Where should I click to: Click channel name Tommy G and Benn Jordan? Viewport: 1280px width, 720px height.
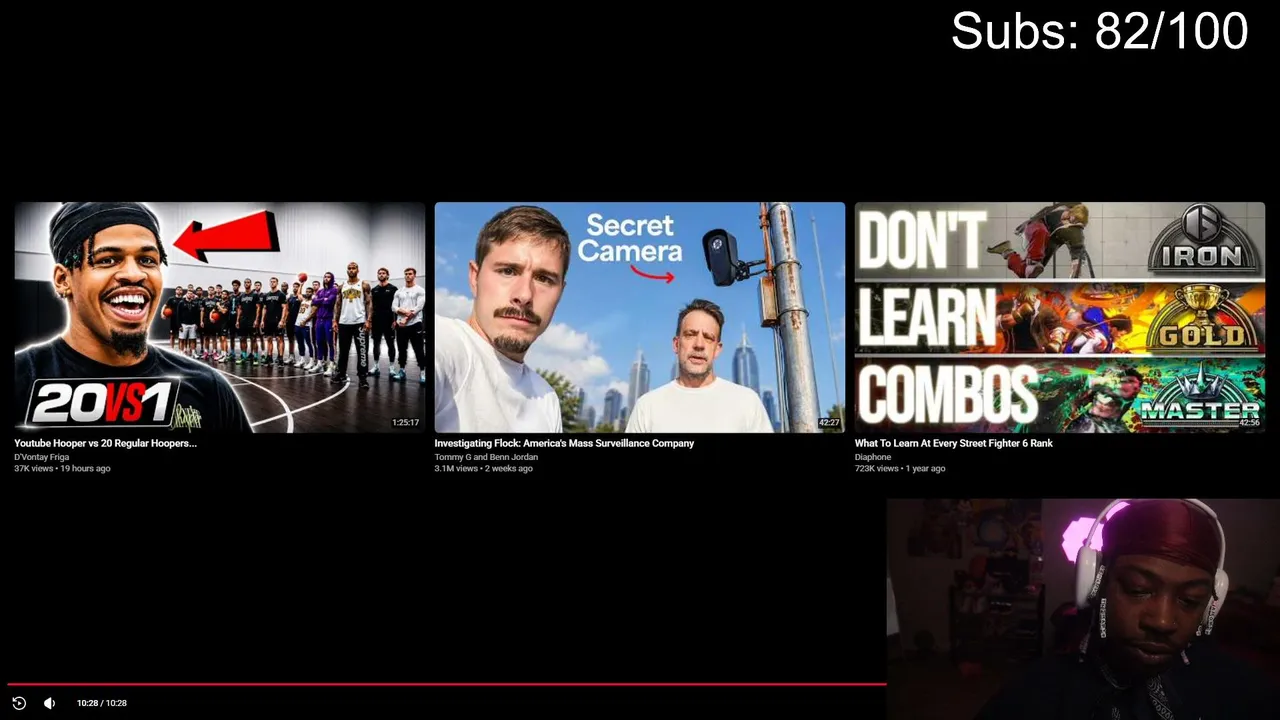click(x=486, y=457)
